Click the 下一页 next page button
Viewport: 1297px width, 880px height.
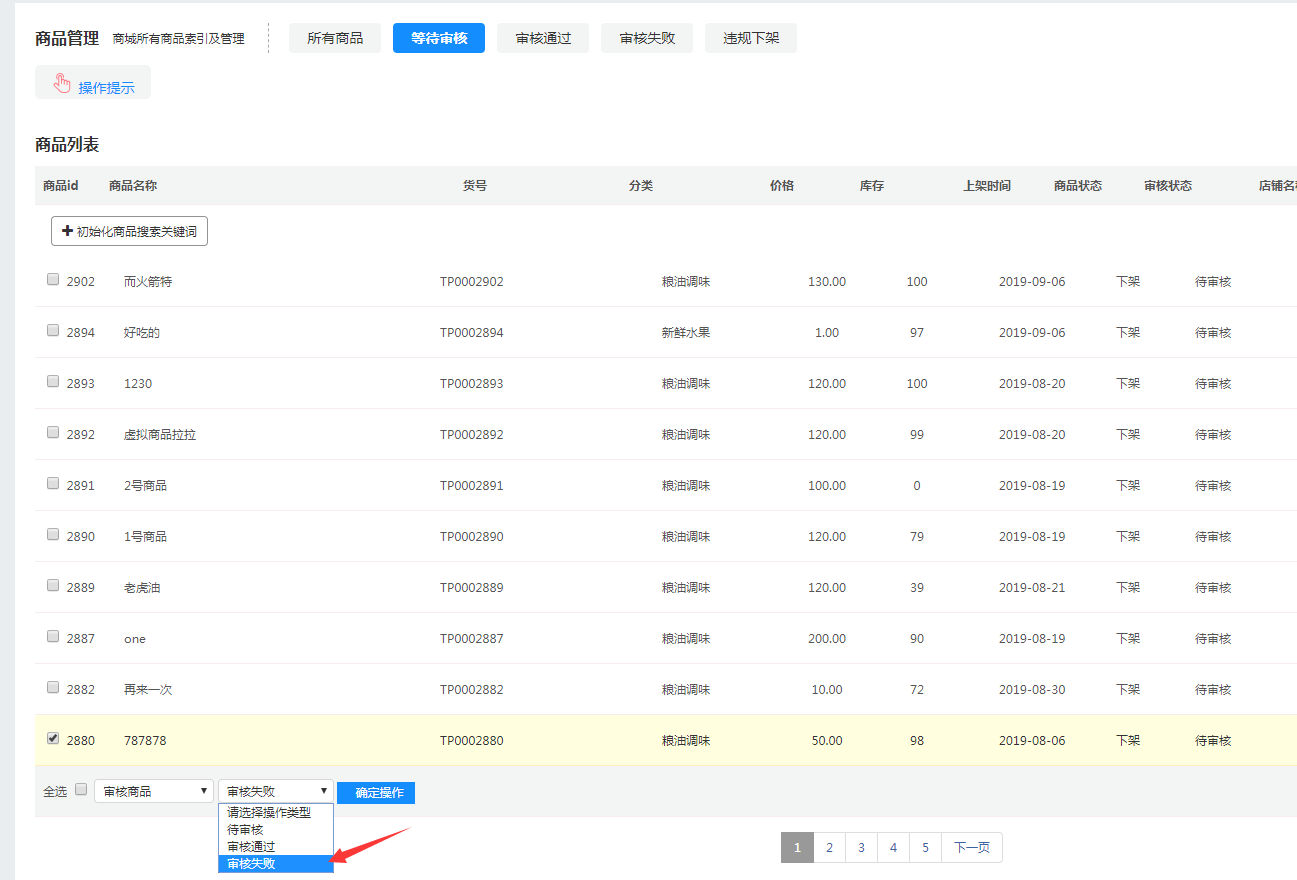(971, 848)
